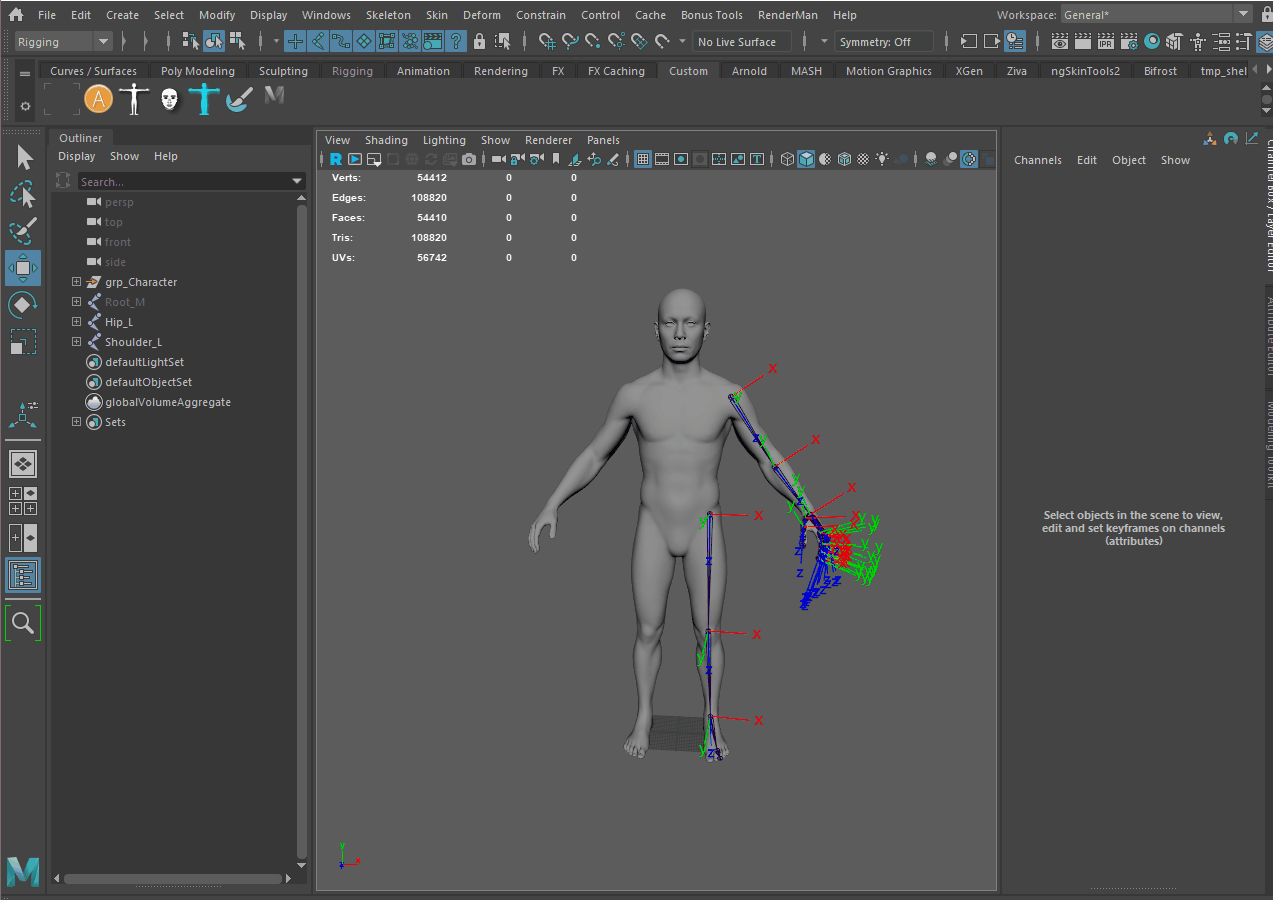
Task: Switch to the ngSkinTools2 shelf tab
Action: click(x=1085, y=71)
